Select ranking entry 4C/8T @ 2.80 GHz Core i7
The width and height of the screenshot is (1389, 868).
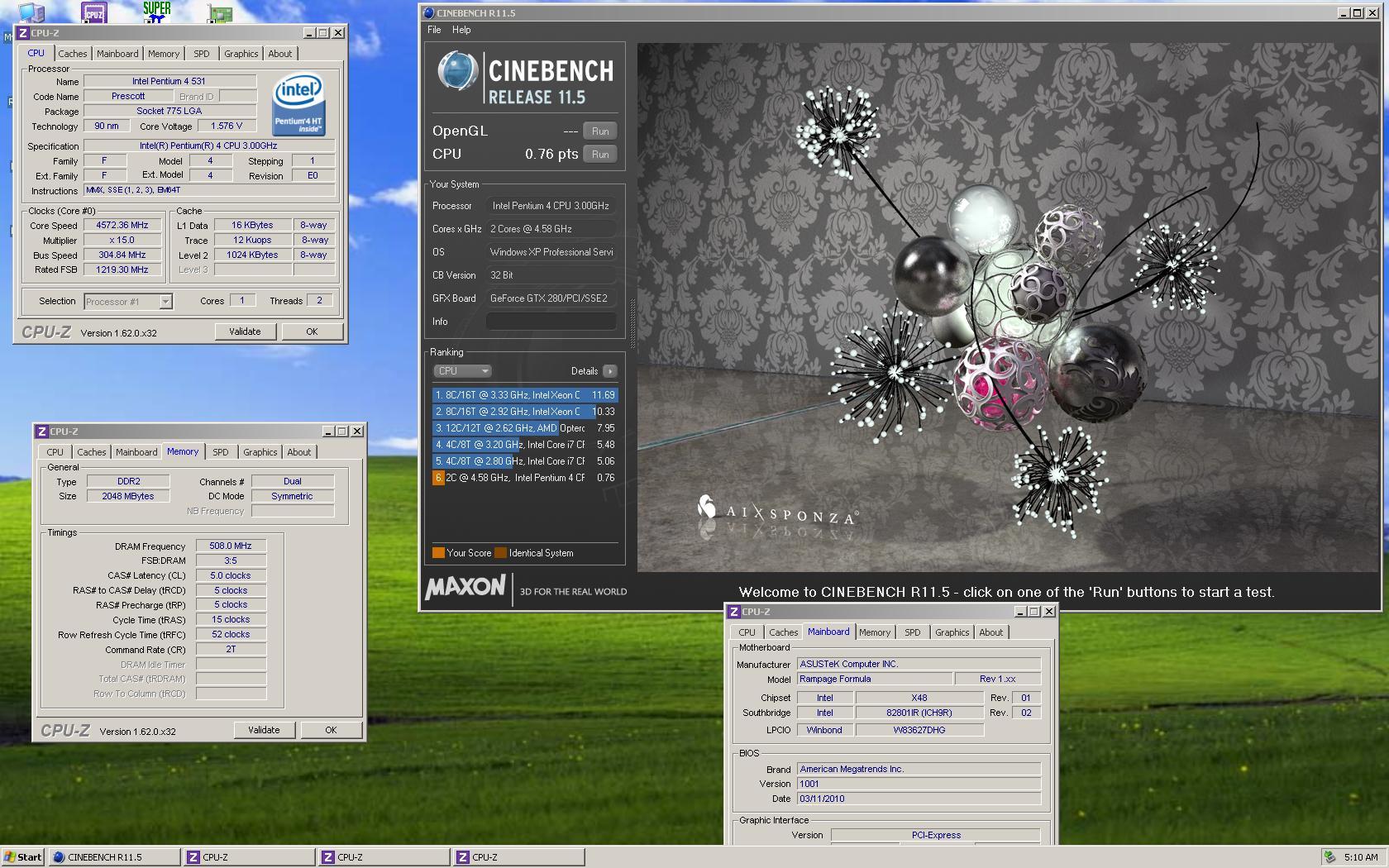coord(525,461)
